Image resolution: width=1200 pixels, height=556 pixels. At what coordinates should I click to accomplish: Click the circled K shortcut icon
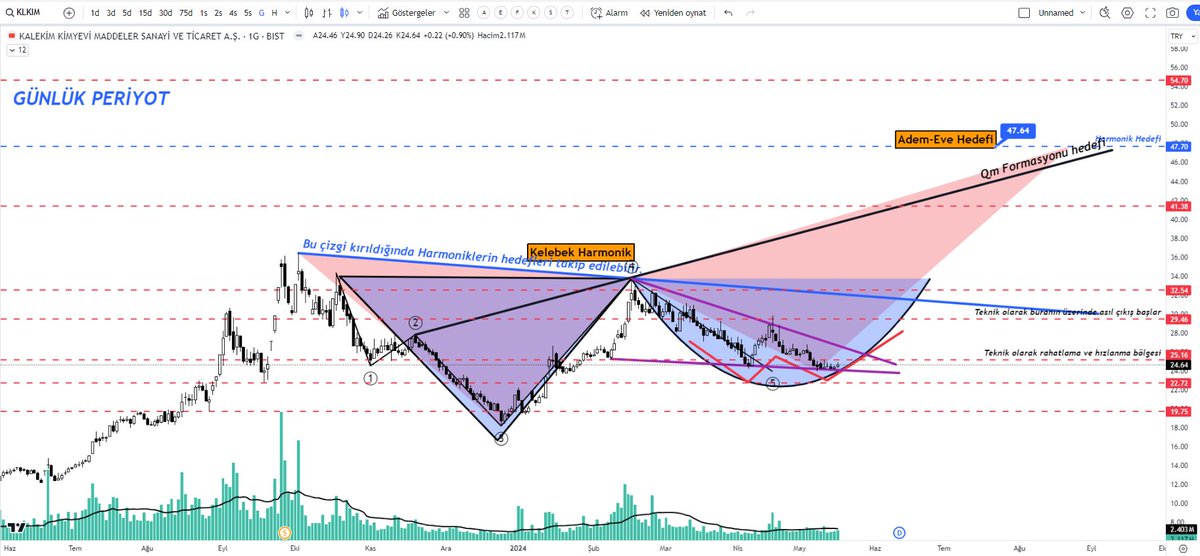point(535,13)
